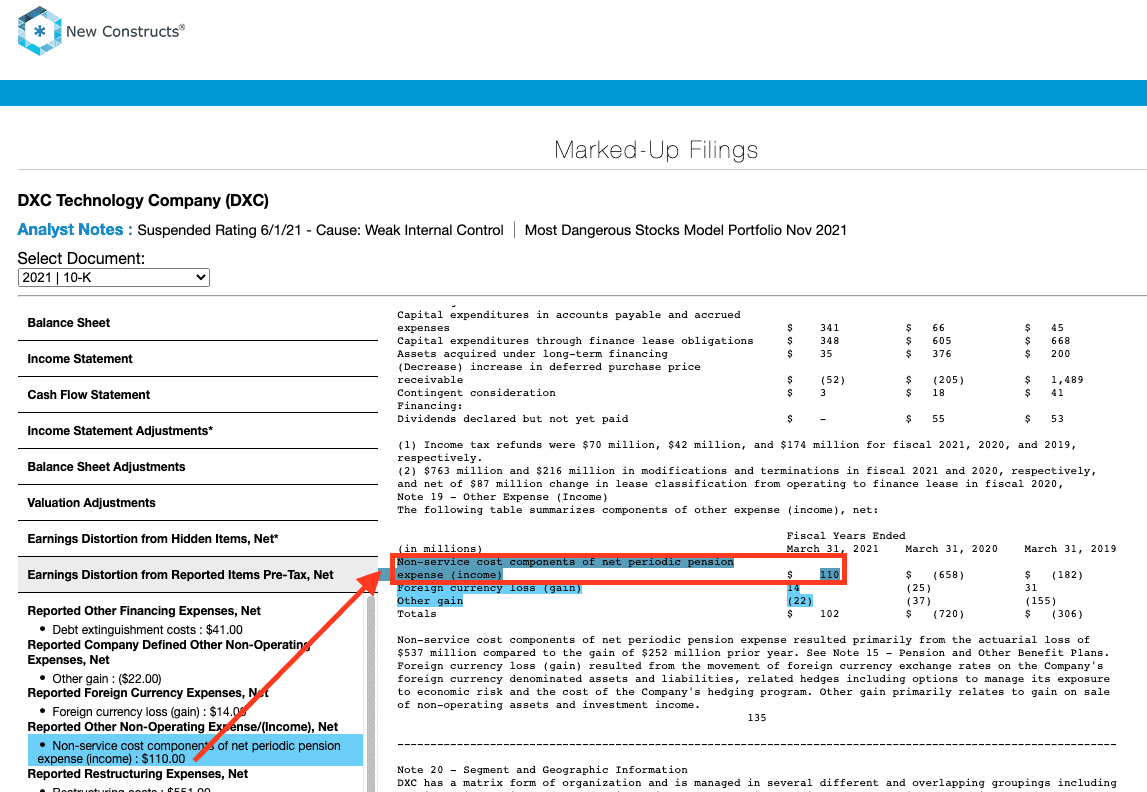
Task: Click the March 31, 2019 column header
Action: (x=1070, y=549)
